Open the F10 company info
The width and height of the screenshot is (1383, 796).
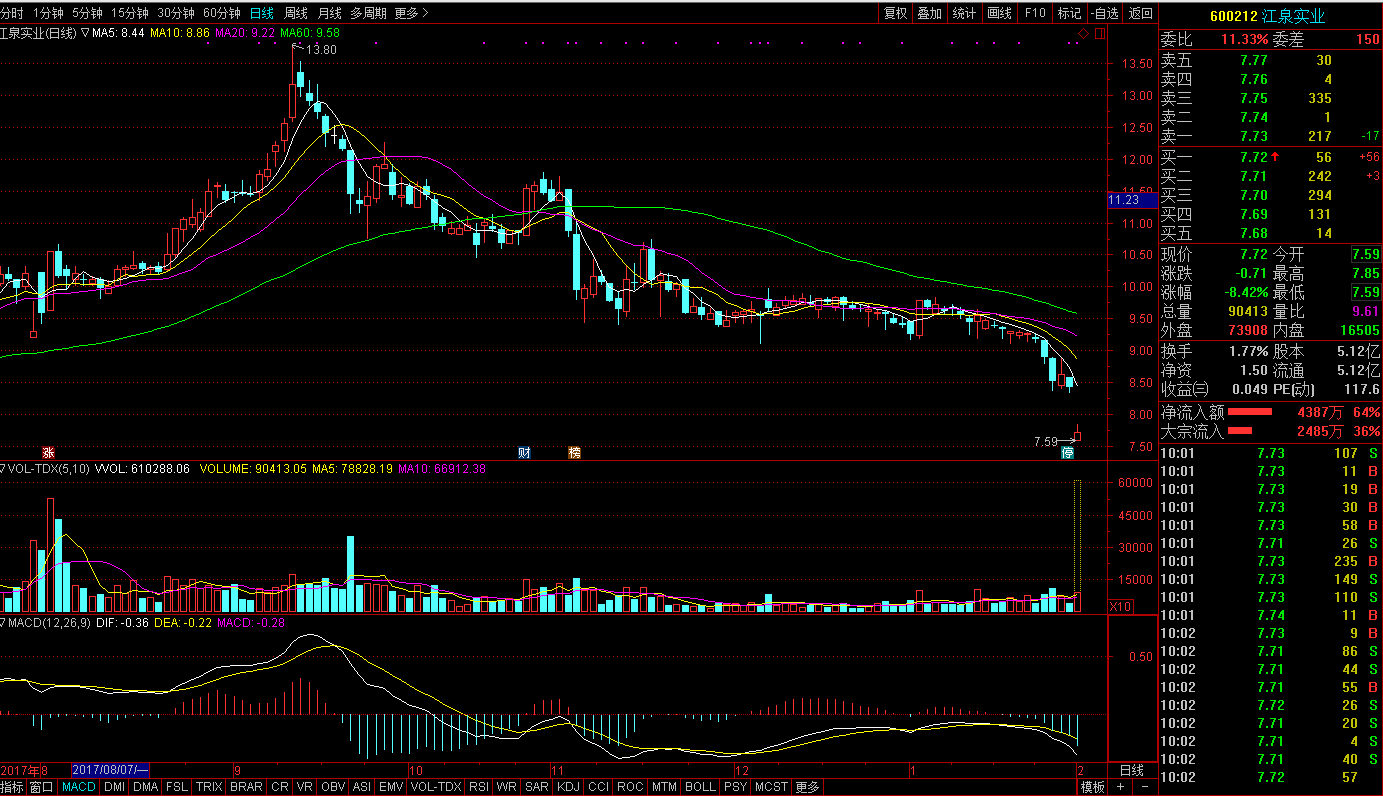point(1035,13)
